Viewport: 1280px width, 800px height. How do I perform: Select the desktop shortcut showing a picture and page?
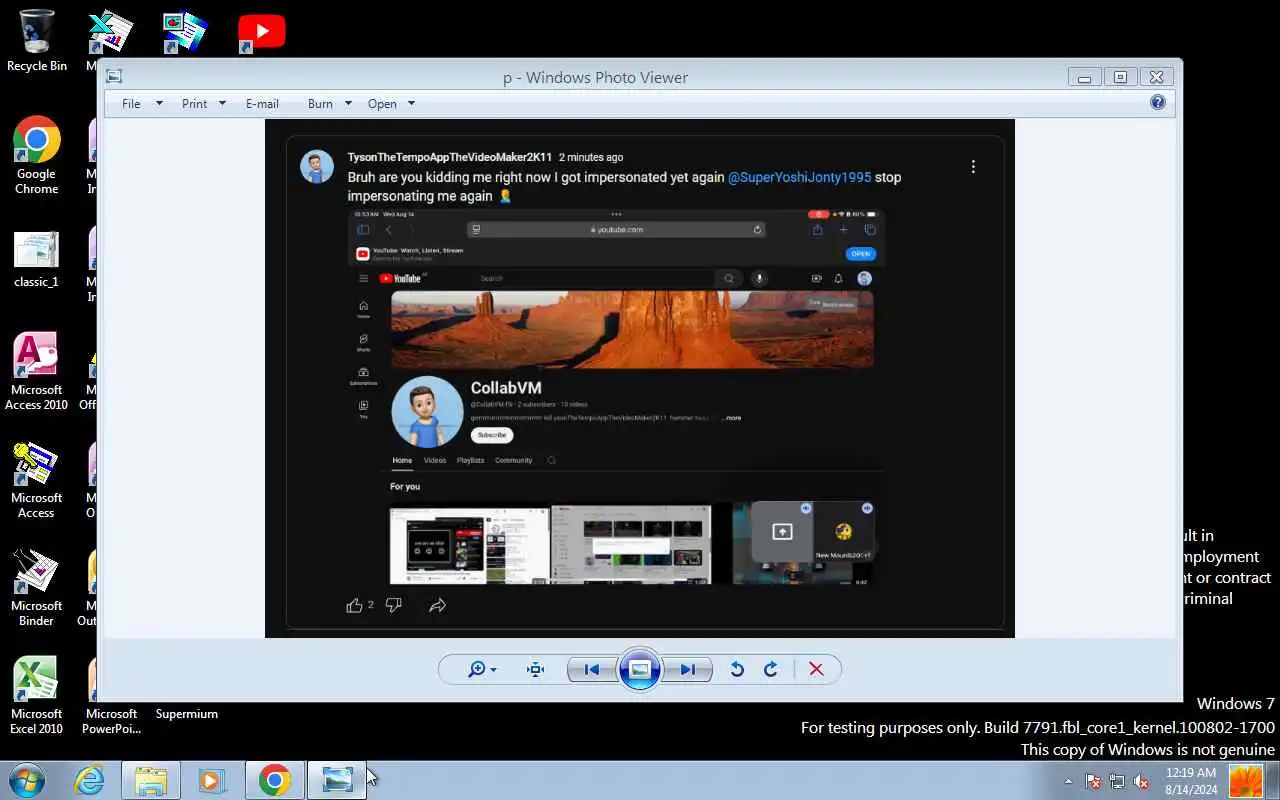pyautogui.click(x=185, y=32)
